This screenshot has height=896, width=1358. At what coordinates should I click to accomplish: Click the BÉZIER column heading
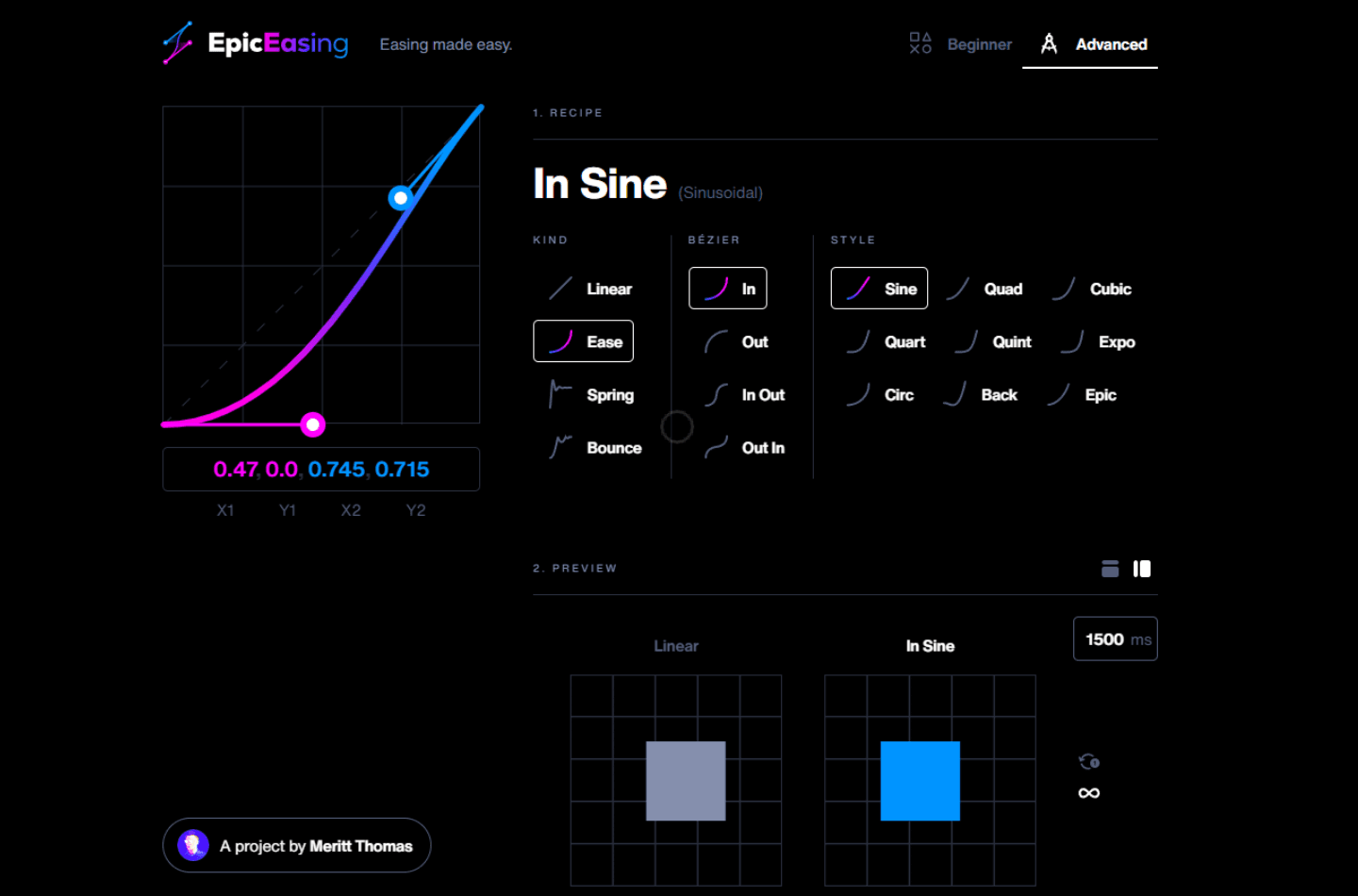tap(714, 240)
